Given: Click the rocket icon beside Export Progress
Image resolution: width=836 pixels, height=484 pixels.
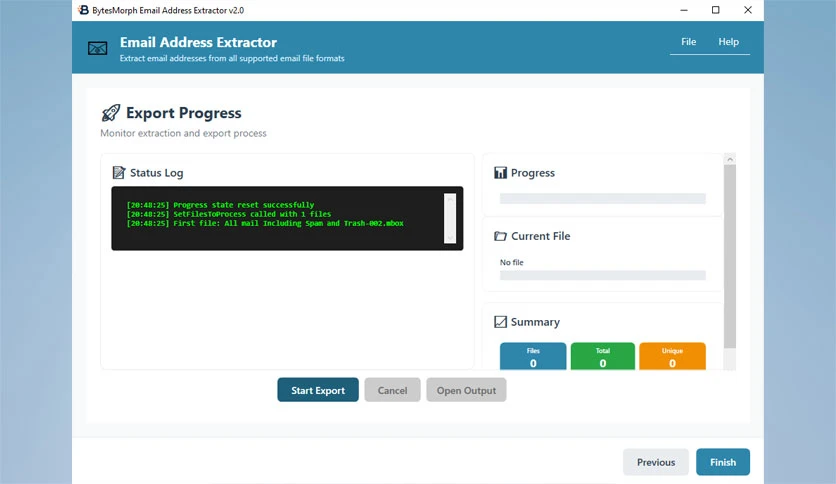Looking at the screenshot, I should 111,112.
